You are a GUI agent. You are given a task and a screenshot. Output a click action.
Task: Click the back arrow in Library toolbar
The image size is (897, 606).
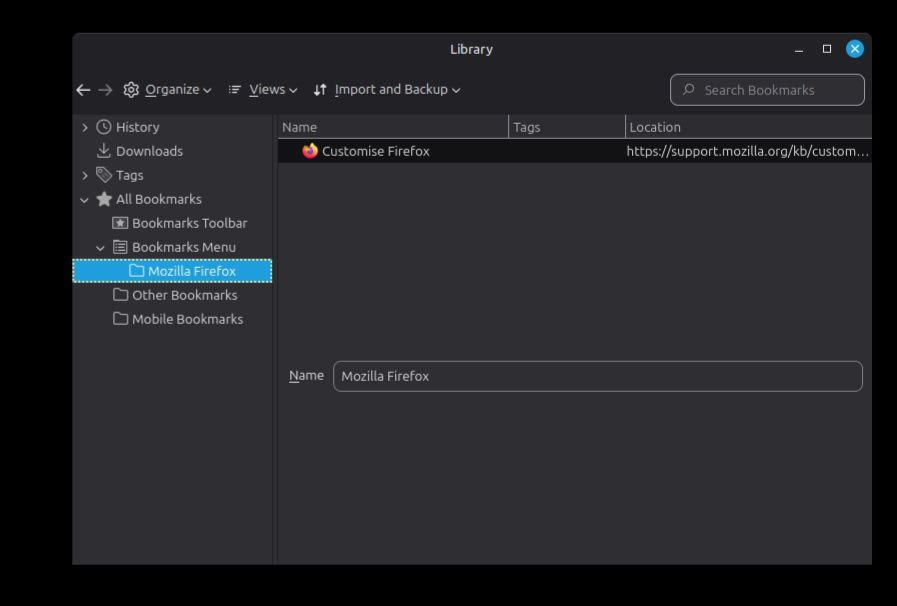coord(83,90)
